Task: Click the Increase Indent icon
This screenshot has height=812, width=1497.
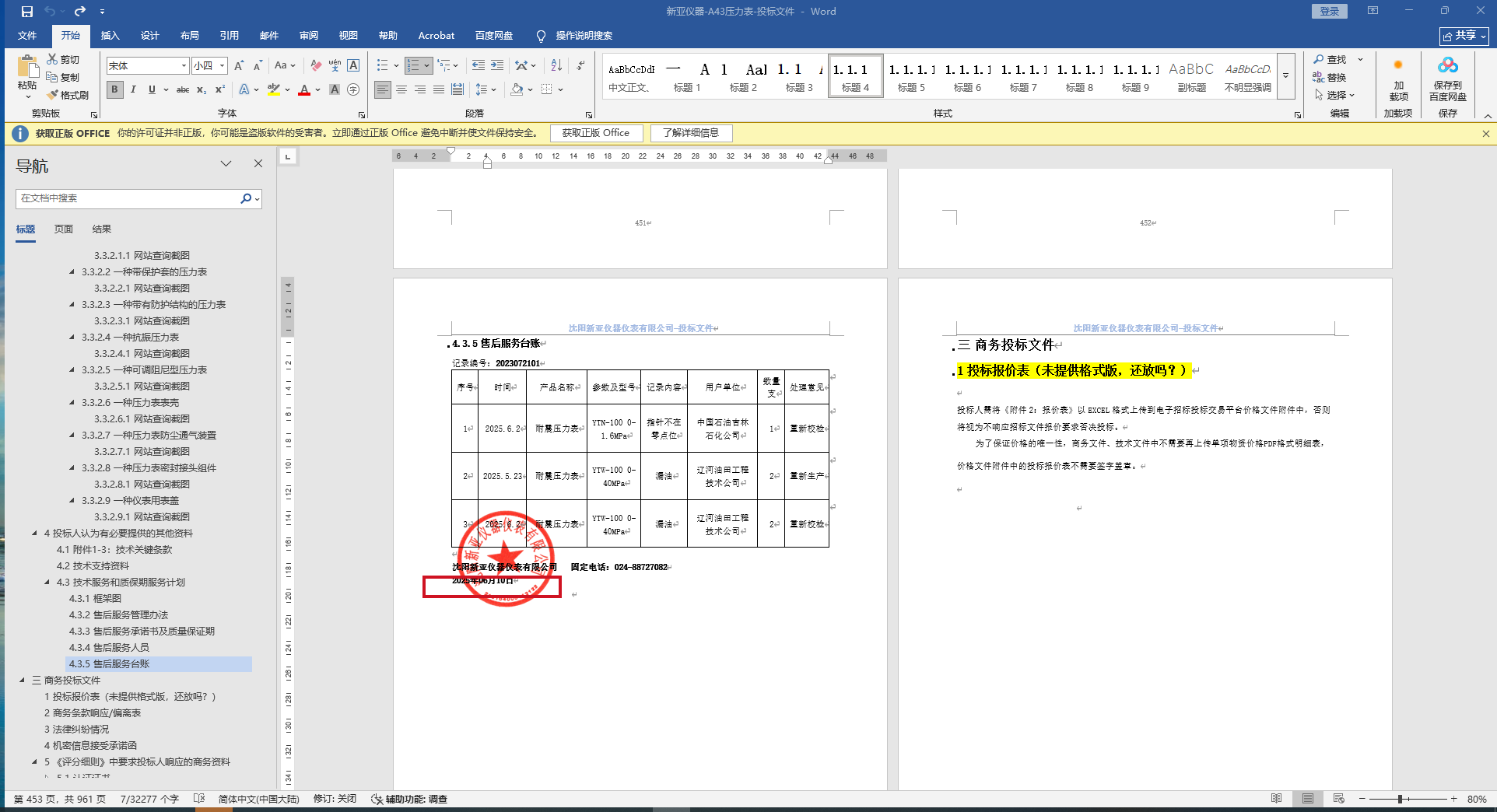Action: point(497,65)
